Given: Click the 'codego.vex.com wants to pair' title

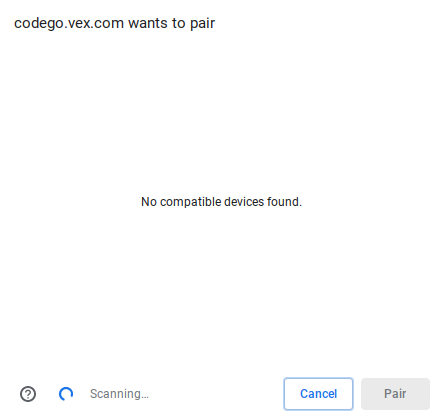Looking at the screenshot, I should coord(114,23).
